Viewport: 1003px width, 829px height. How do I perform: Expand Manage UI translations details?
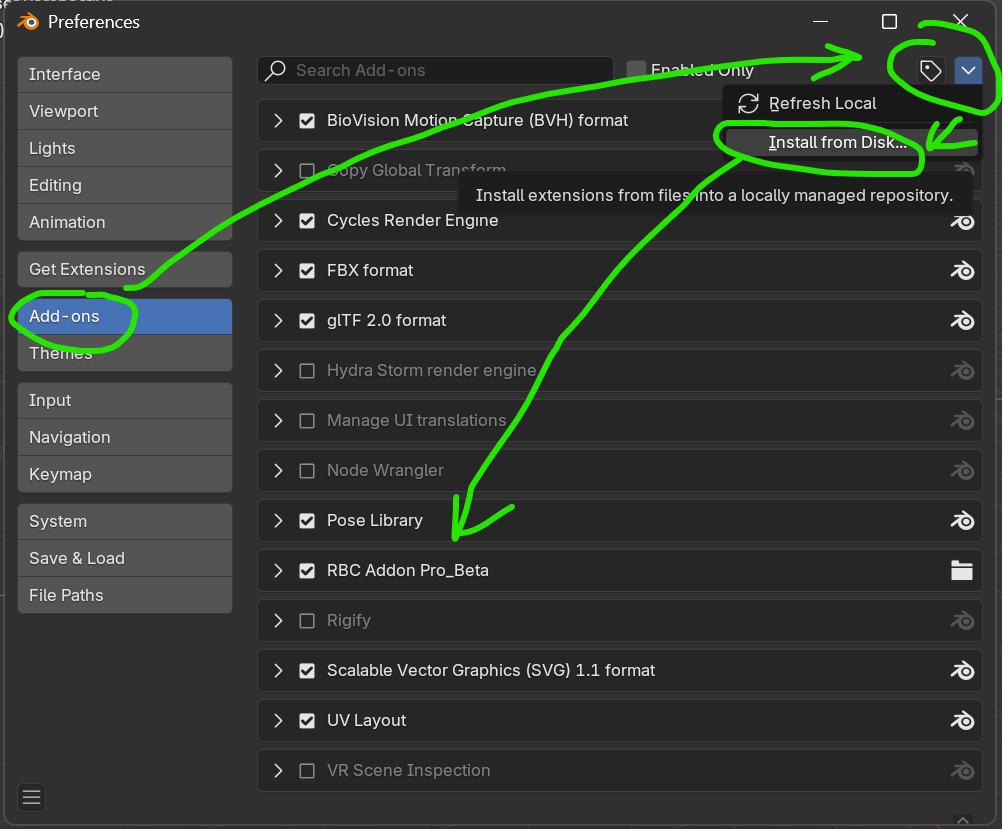(x=278, y=421)
